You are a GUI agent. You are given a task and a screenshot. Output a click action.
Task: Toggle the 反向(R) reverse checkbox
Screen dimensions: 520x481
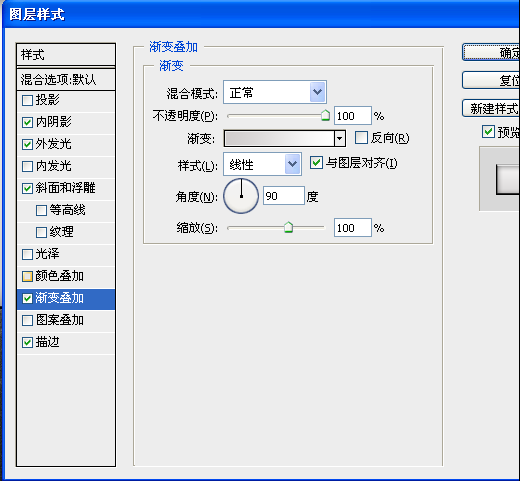361,138
